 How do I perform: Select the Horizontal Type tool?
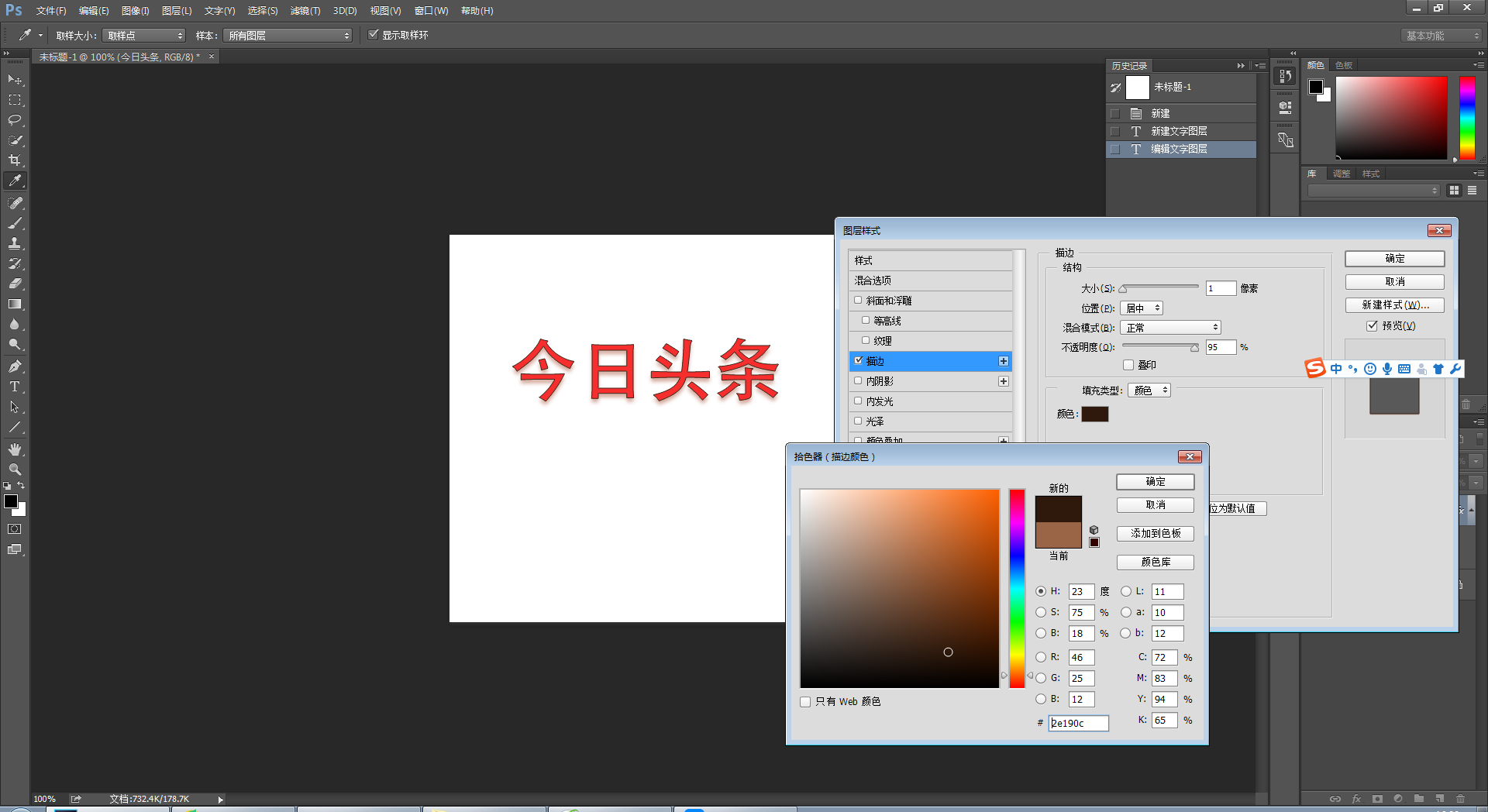(15, 387)
